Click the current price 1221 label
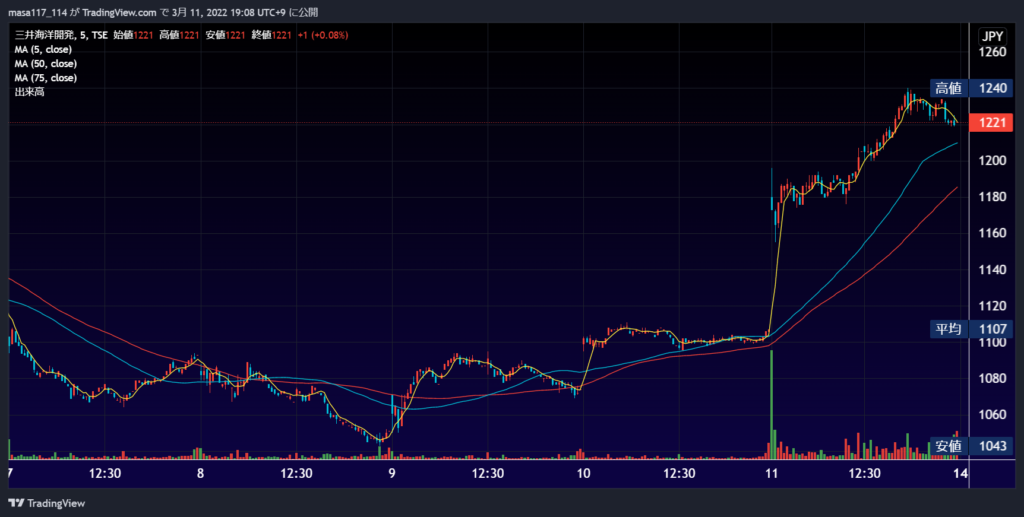The width and height of the screenshot is (1024, 517). (991, 123)
